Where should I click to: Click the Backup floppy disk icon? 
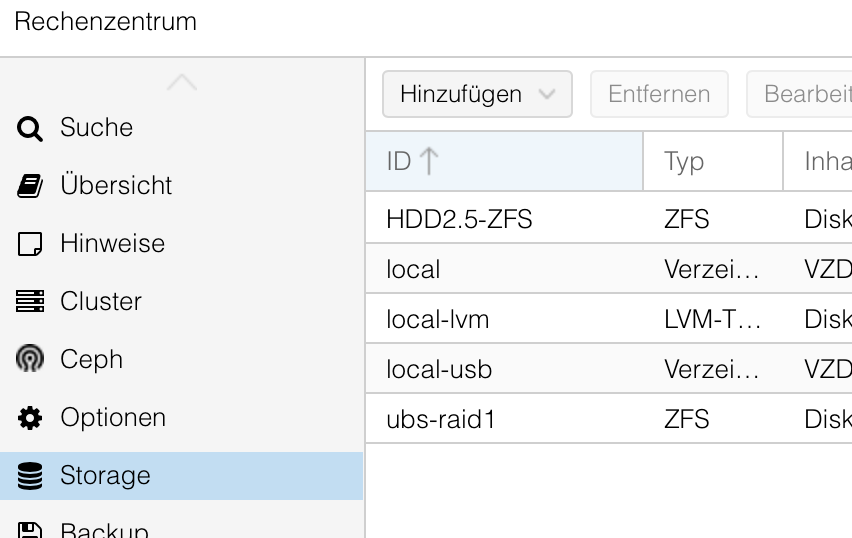point(30,530)
